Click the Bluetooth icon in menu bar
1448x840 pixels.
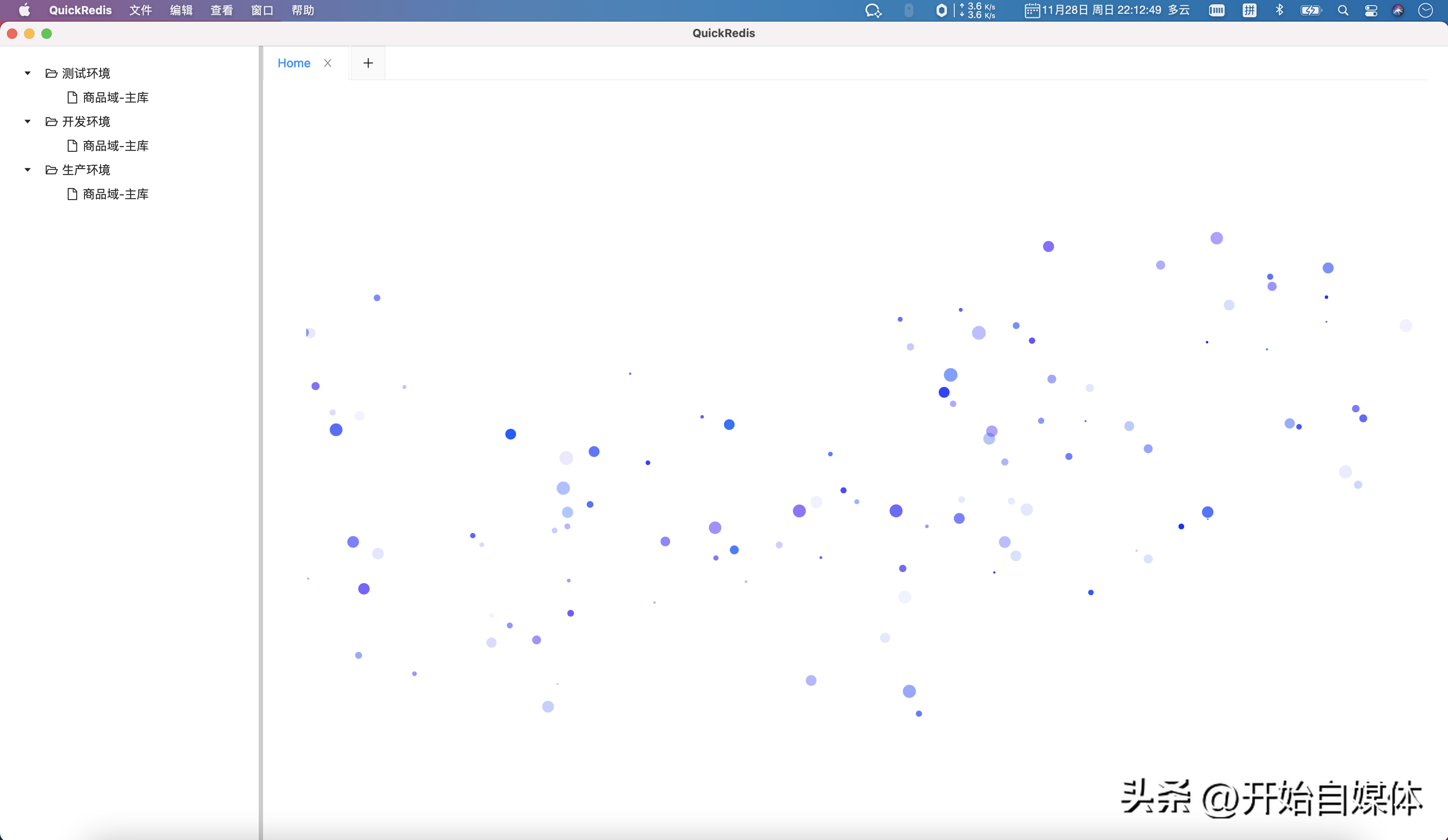pyautogui.click(x=1279, y=10)
